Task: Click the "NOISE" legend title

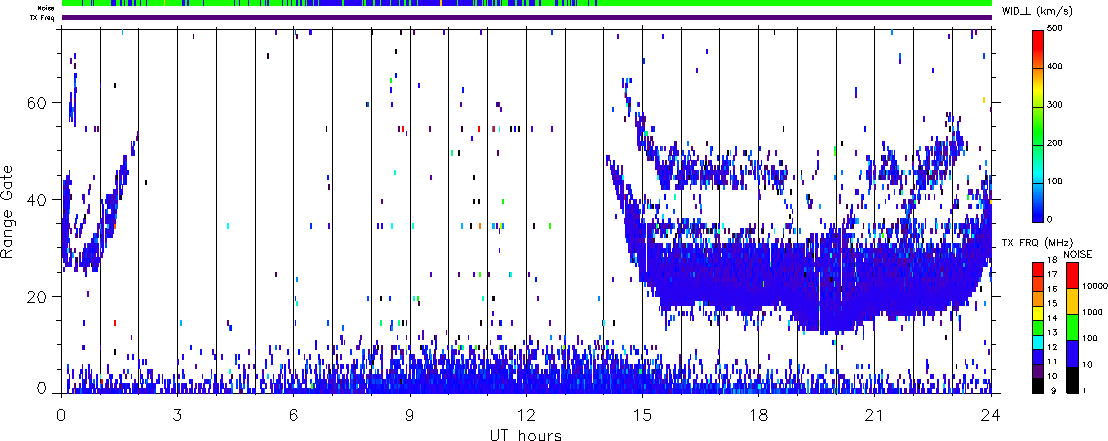Action: [x=1078, y=254]
